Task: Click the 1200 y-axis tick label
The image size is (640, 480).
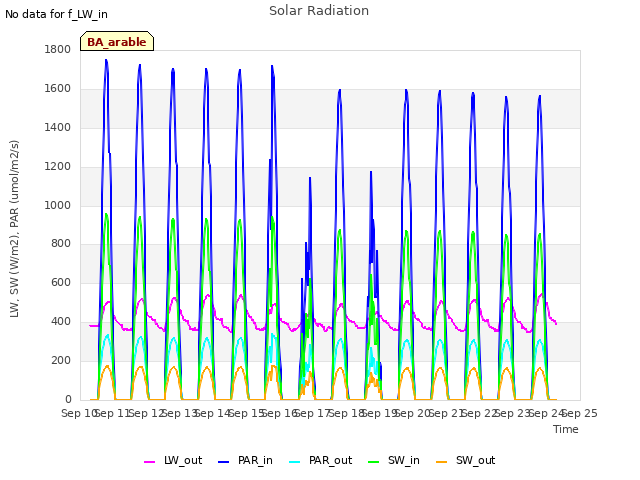Action: pos(58,167)
